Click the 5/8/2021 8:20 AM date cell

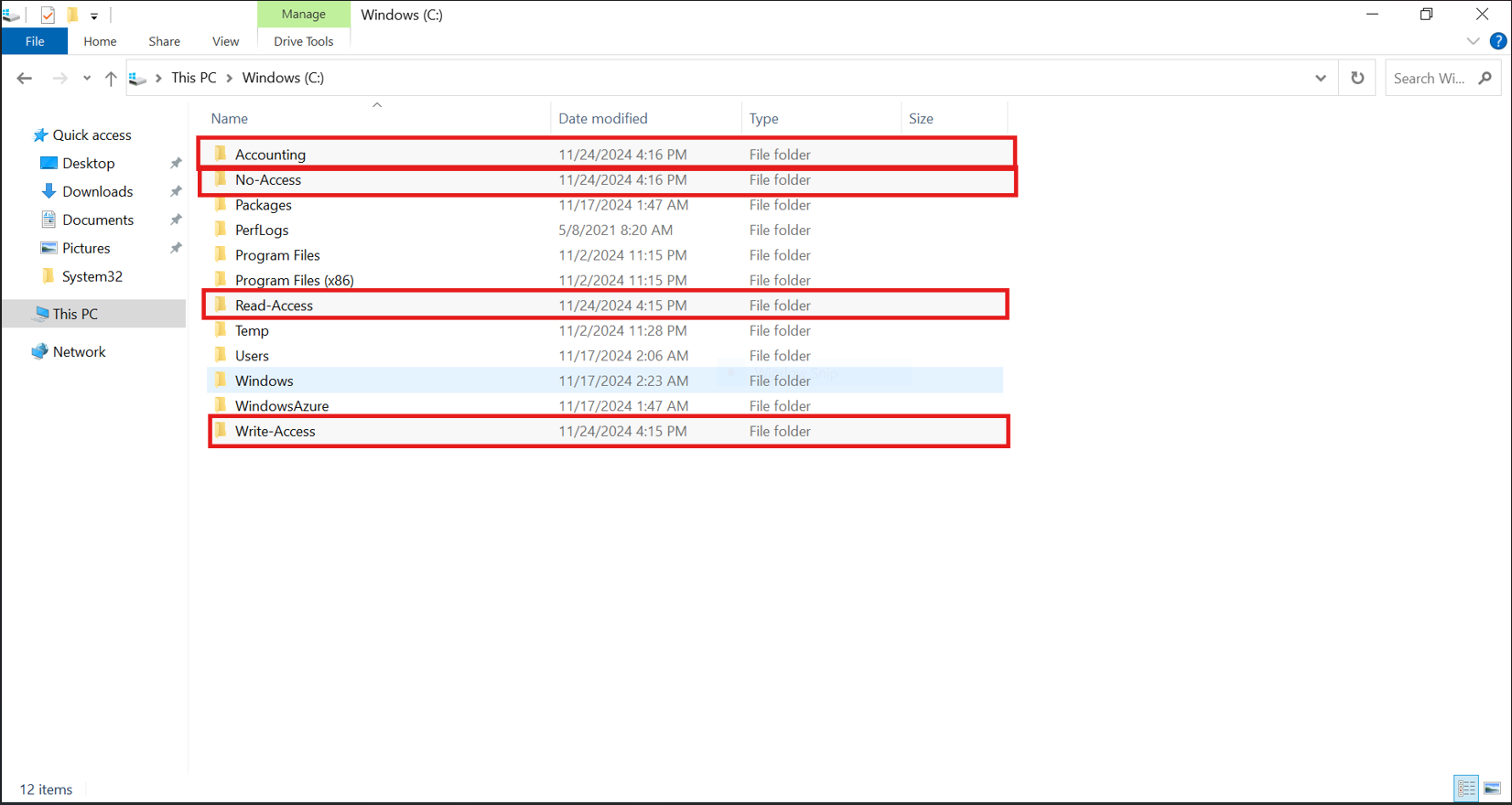pyautogui.click(x=615, y=230)
